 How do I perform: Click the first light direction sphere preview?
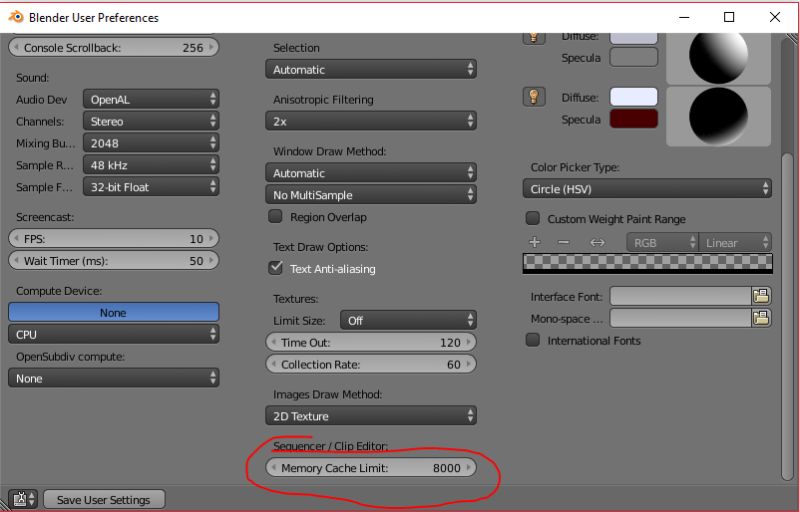pyautogui.click(x=718, y=57)
